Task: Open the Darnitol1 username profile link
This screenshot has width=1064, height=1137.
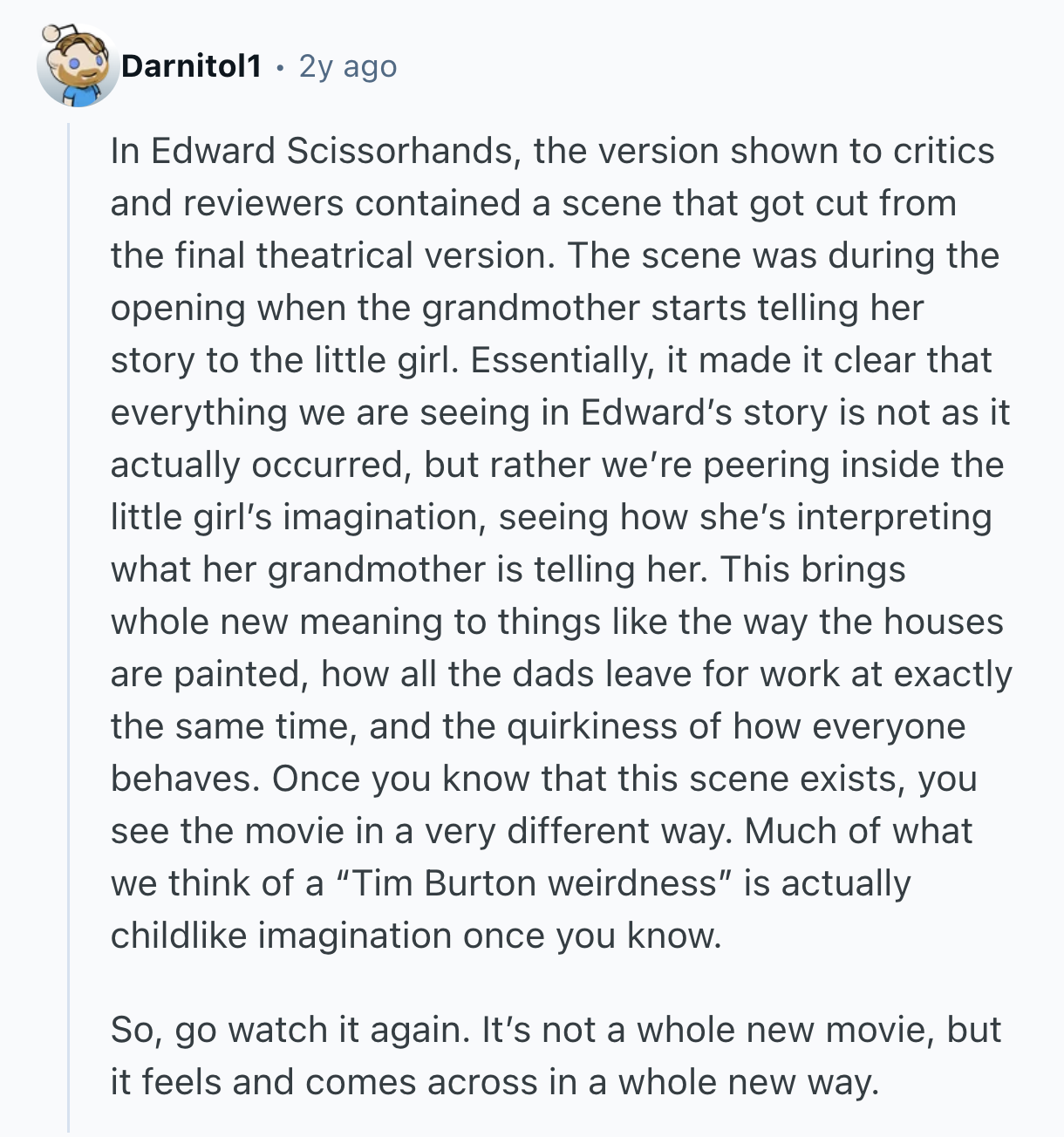Action: click(x=191, y=66)
